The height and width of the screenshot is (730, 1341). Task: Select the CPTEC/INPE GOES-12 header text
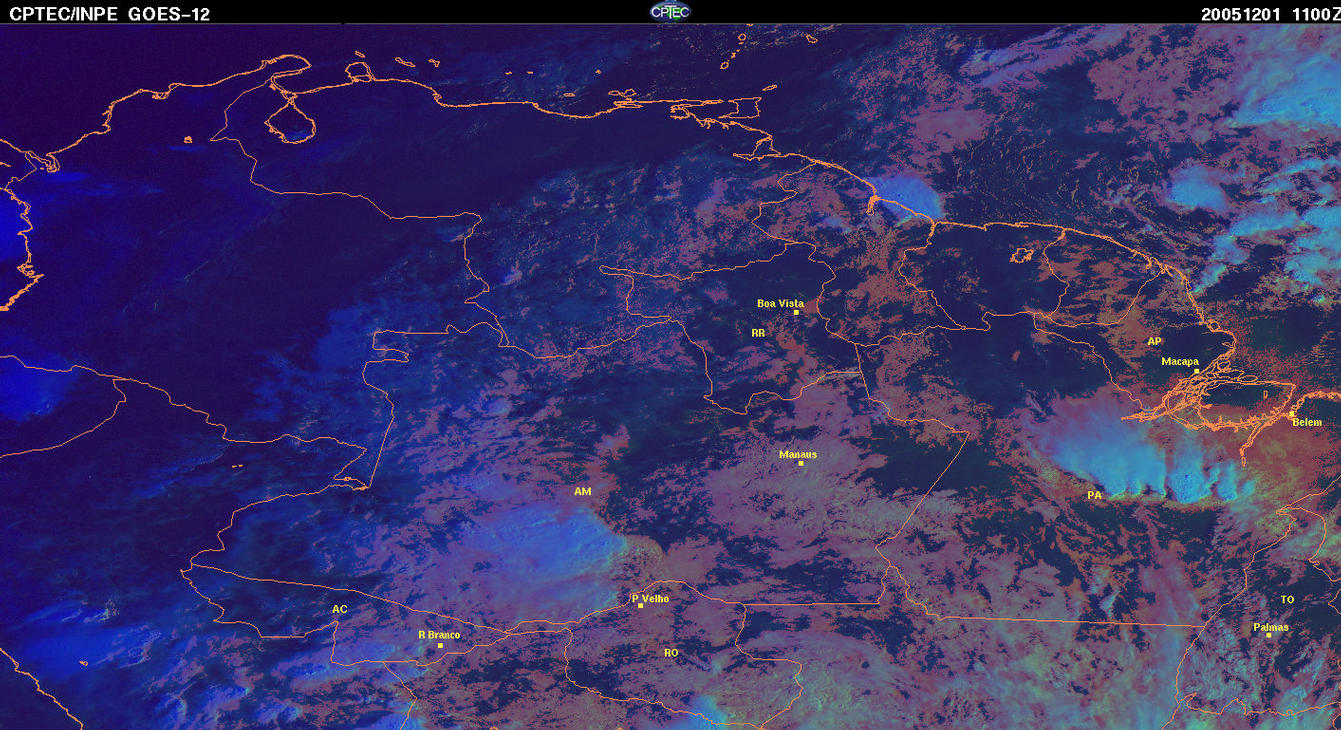click(110, 14)
